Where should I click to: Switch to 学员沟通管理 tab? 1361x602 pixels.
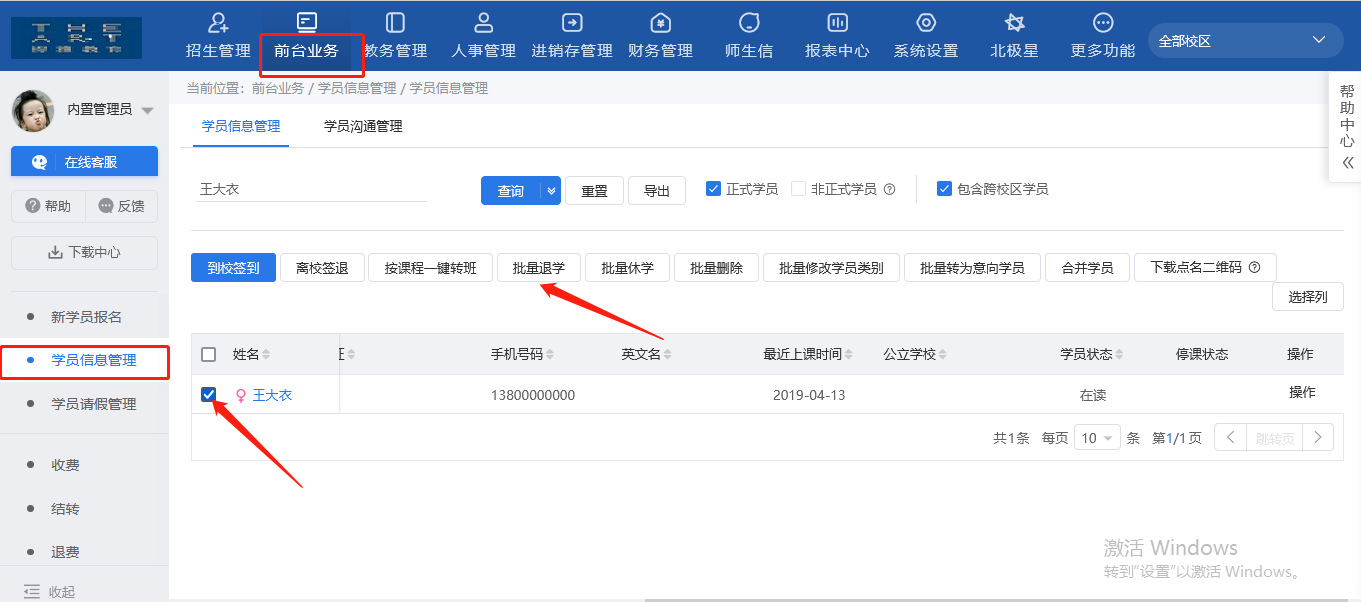[363, 126]
